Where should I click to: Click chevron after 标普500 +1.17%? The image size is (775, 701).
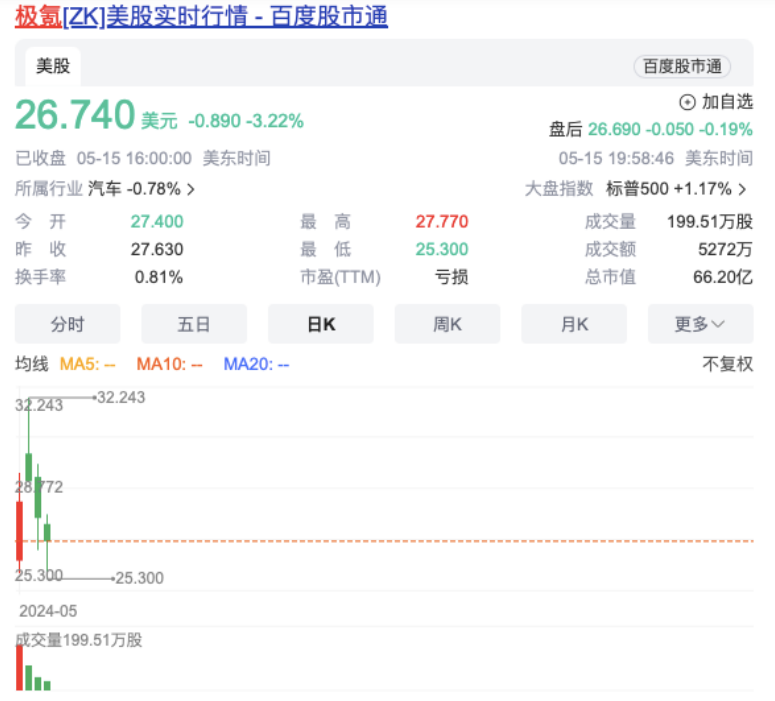click(742, 189)
